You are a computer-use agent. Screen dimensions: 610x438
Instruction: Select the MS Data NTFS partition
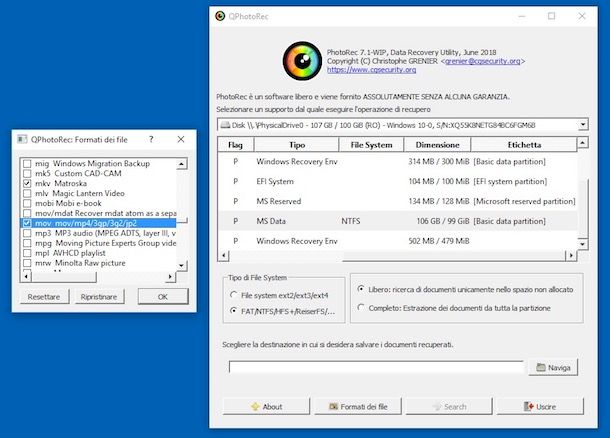398,221
